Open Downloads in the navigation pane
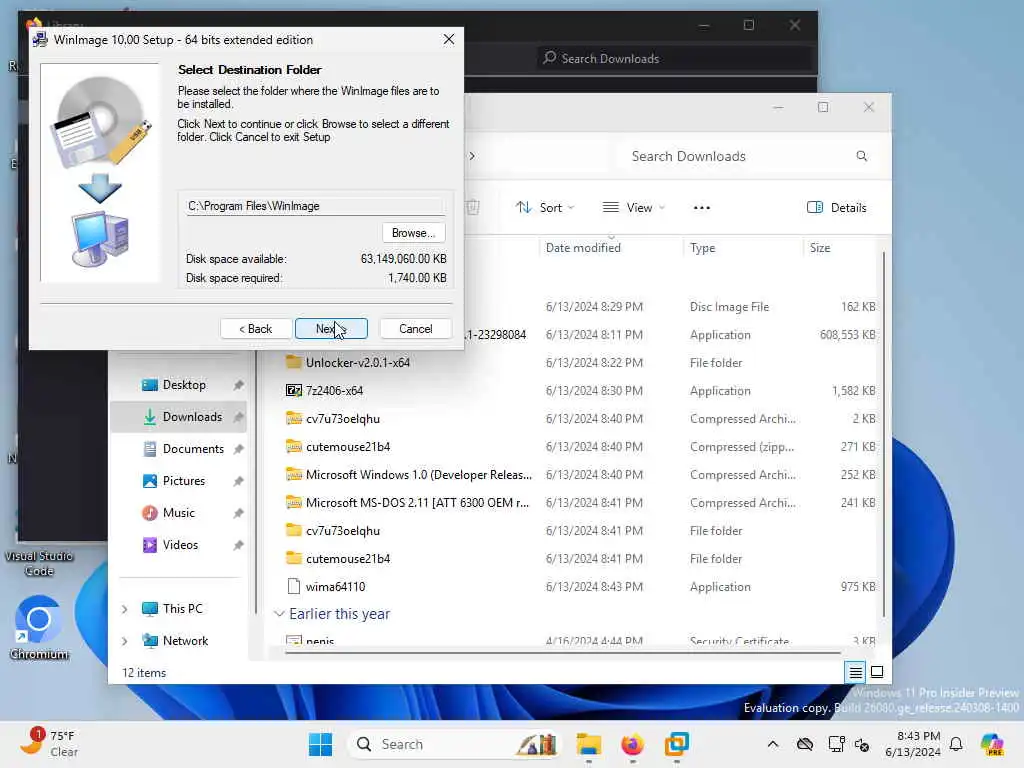The image size is (1024, 768). click(192, 417)
